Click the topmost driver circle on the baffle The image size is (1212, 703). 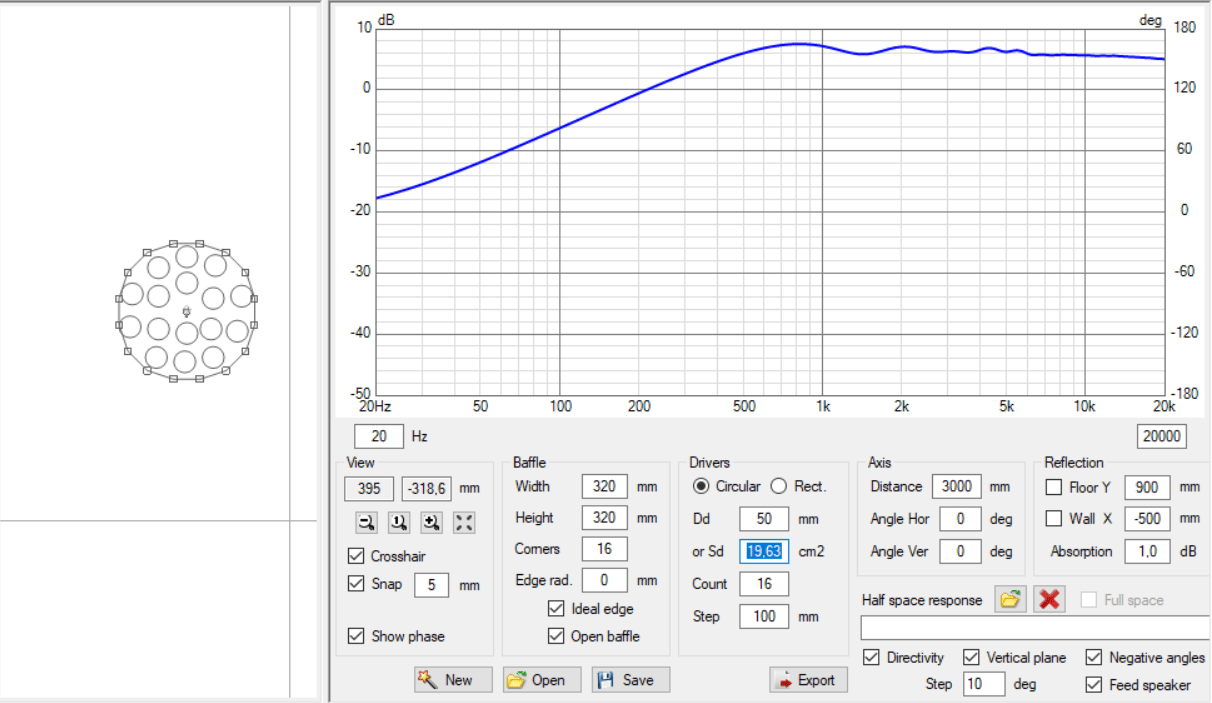(x=186, y=257)
